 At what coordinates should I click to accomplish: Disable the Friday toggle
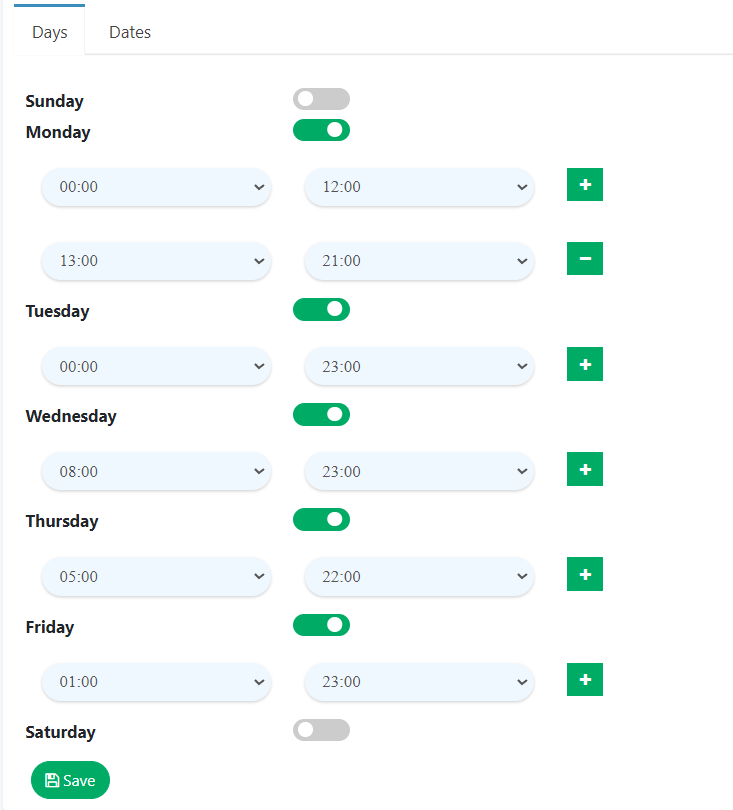321,625
